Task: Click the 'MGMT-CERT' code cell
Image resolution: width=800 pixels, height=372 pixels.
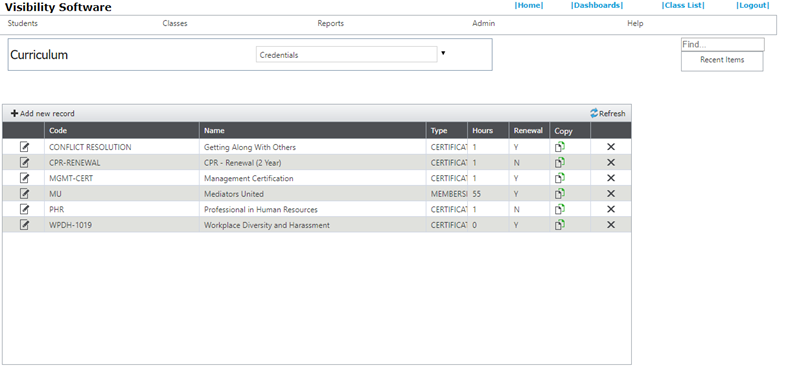Action: pos(122,178)
